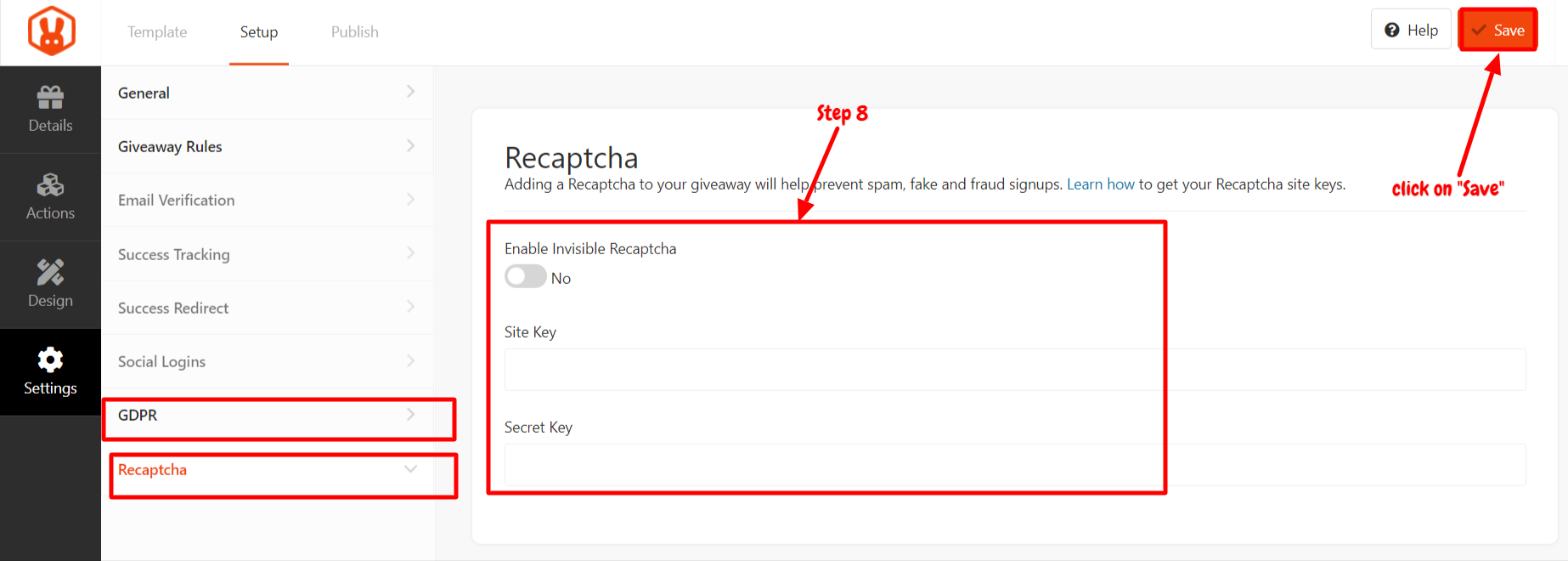Open the GDPR settings section
This screenshot has height=561, width=1568.
[x=268, y=415]
